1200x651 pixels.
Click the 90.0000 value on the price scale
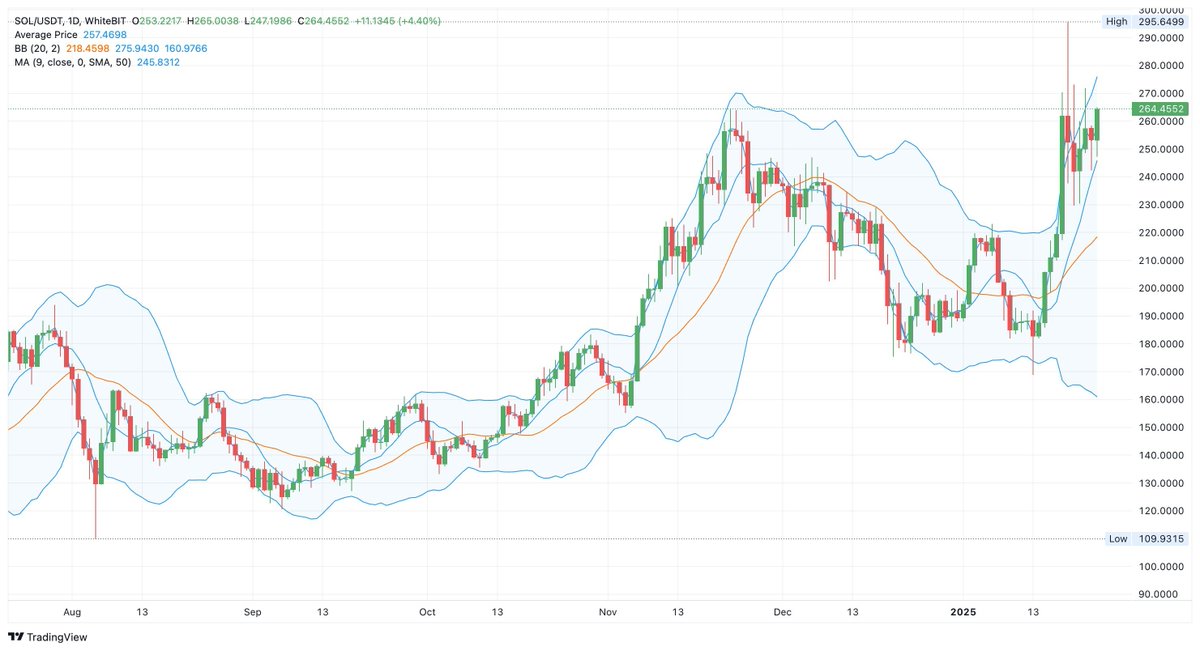pyautogui.click(x=1157, y=592)
